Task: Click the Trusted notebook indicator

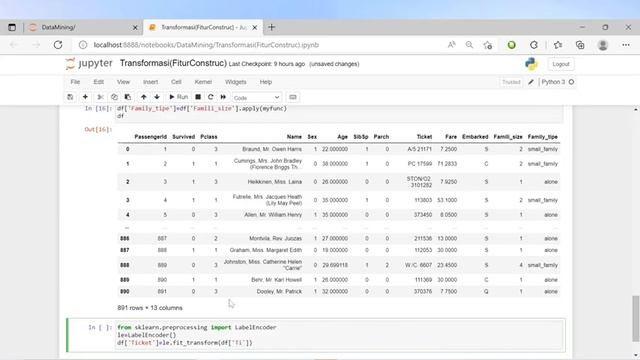Action: 511,82
